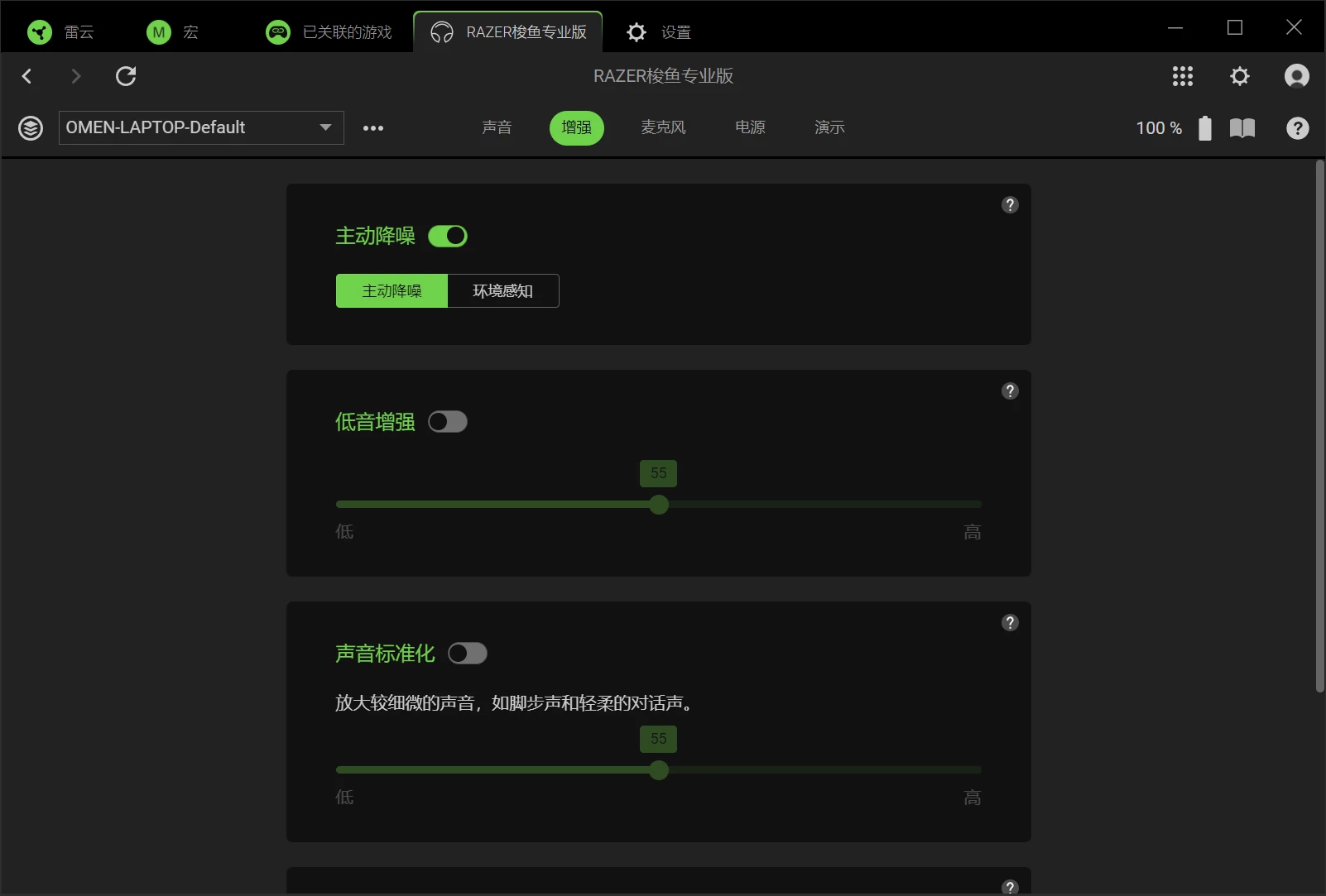
Task: Open the 雷云 Synapse home icon
Action: (40, 32)
